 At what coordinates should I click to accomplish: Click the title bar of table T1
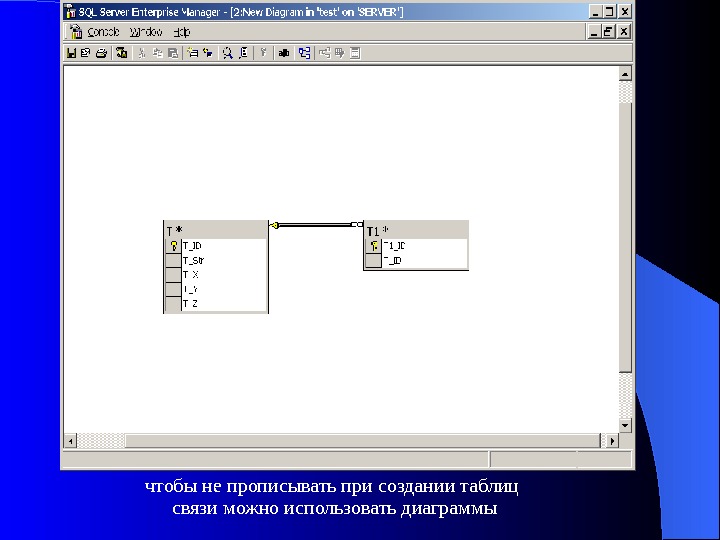coord(416,230)
